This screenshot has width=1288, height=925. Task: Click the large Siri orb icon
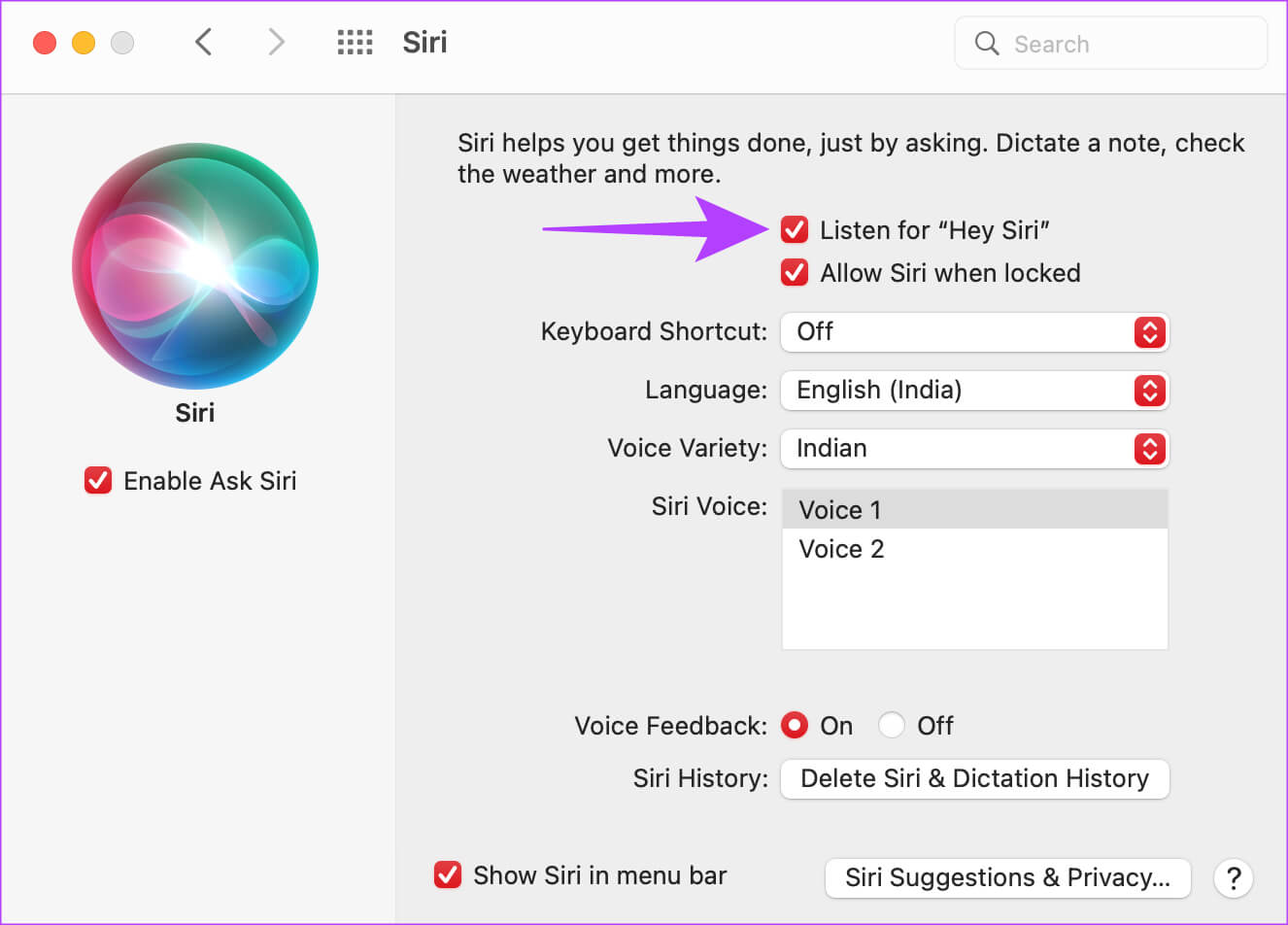click(x=195, y=266)
